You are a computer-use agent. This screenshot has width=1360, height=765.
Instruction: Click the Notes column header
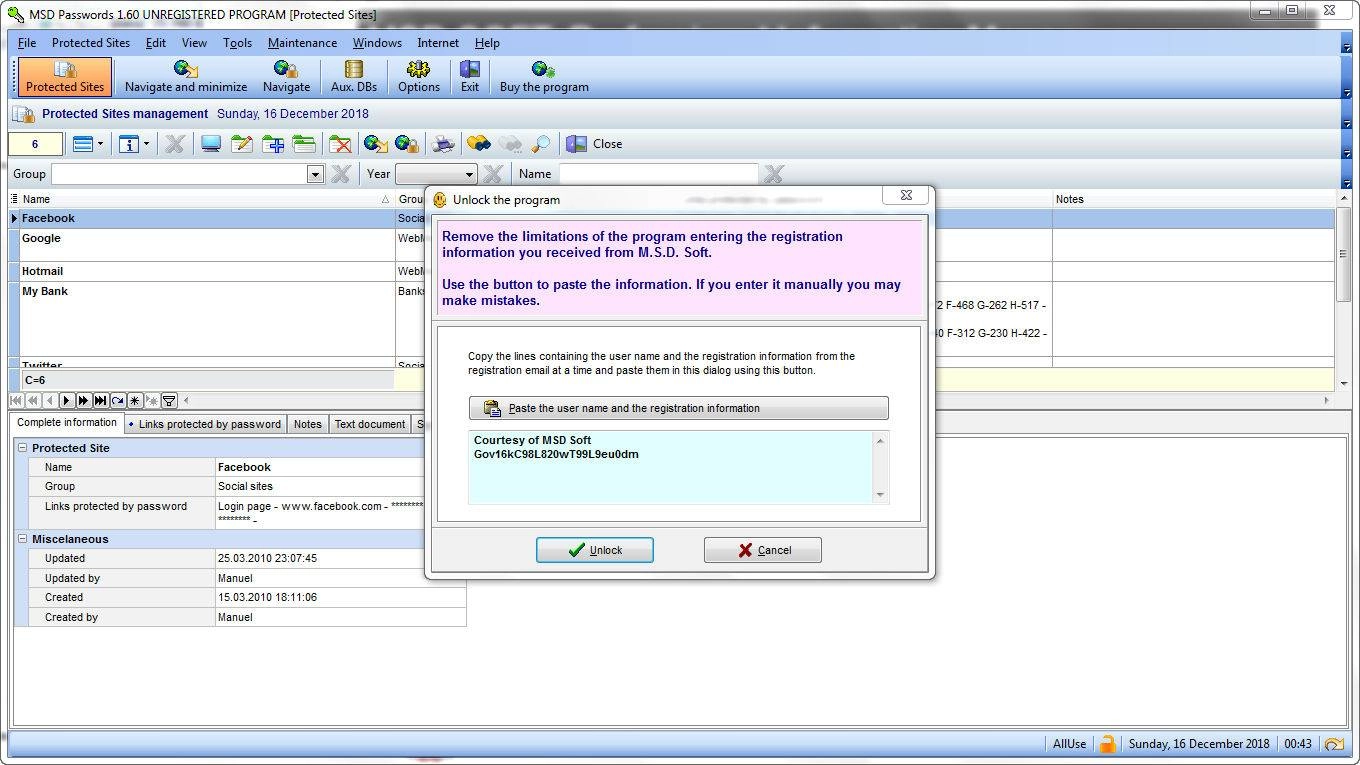pyautogui.click(x=1193, y=199)
